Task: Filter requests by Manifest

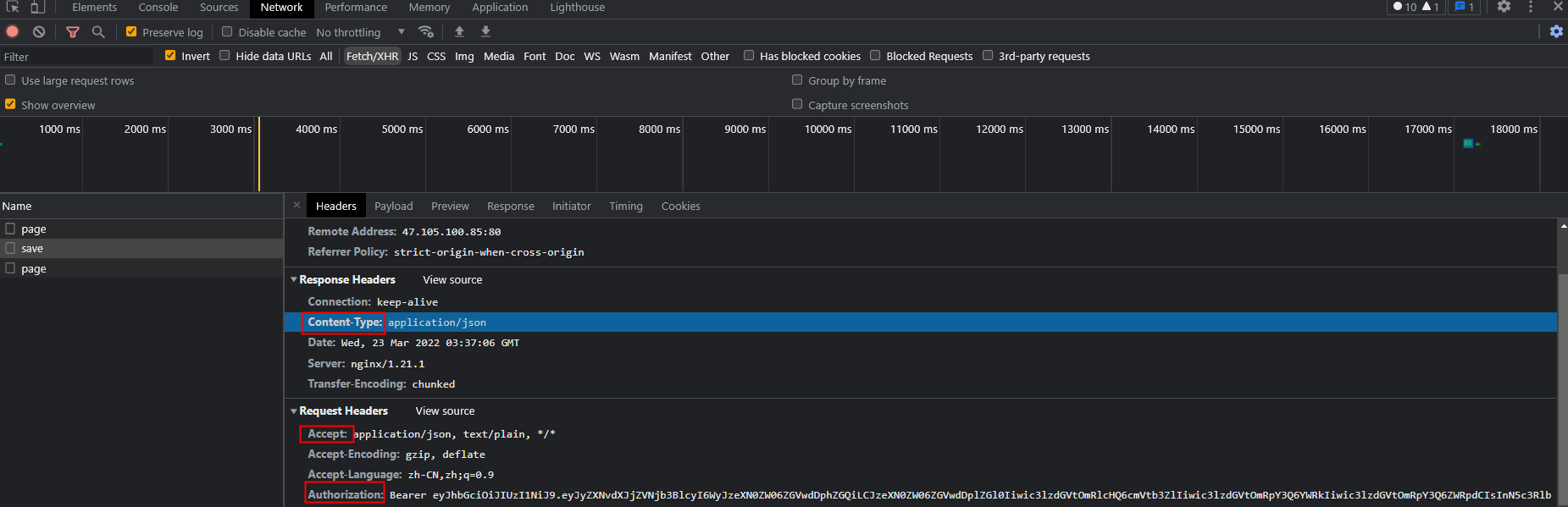Action: click(x=670, y=56)
